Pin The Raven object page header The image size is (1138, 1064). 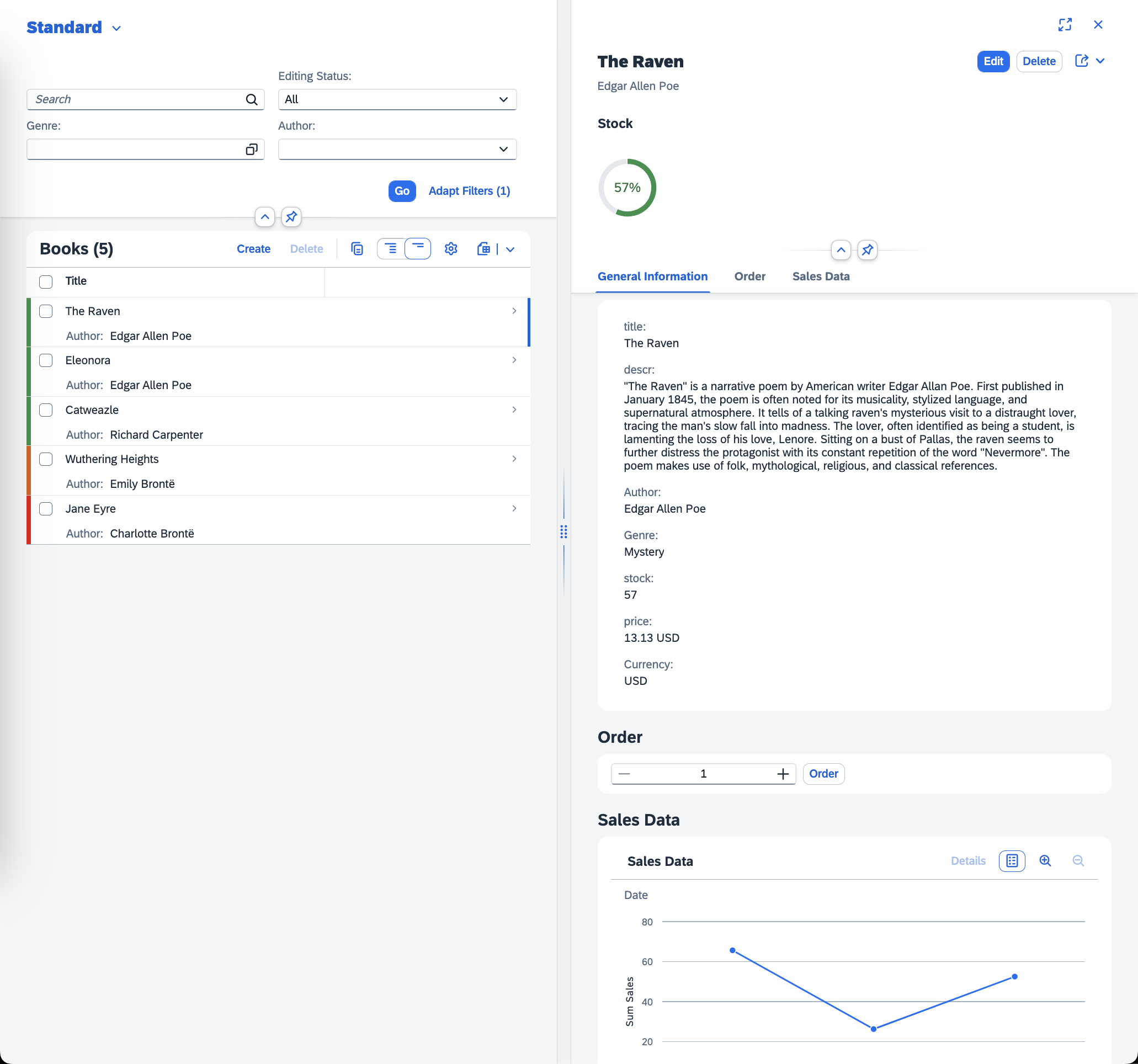coord(868,249)
